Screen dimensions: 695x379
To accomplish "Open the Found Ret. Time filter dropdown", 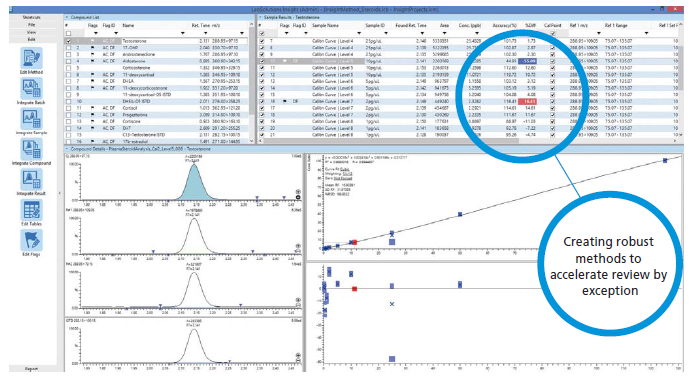I will pyautogui.click(x=422, y=33).
